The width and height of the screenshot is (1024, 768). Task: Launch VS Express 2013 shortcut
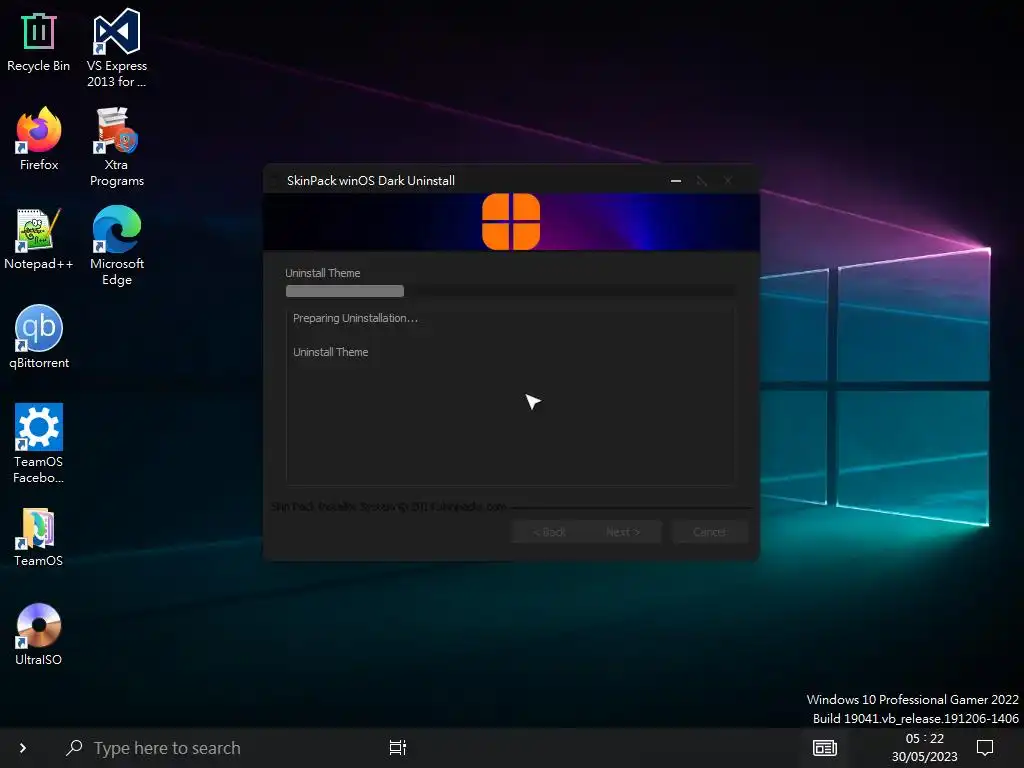116,49
